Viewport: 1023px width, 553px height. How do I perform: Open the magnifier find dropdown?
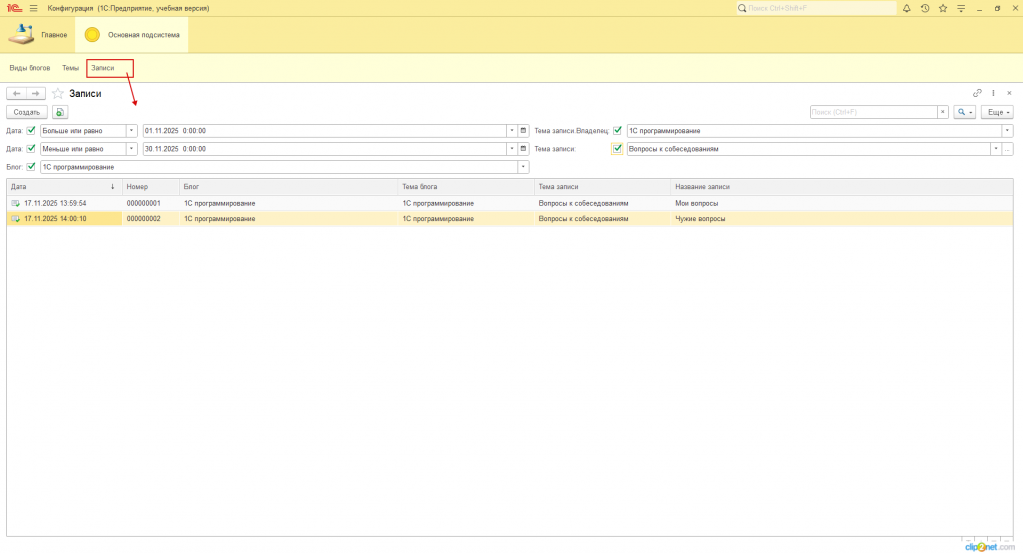click(964, 112)
